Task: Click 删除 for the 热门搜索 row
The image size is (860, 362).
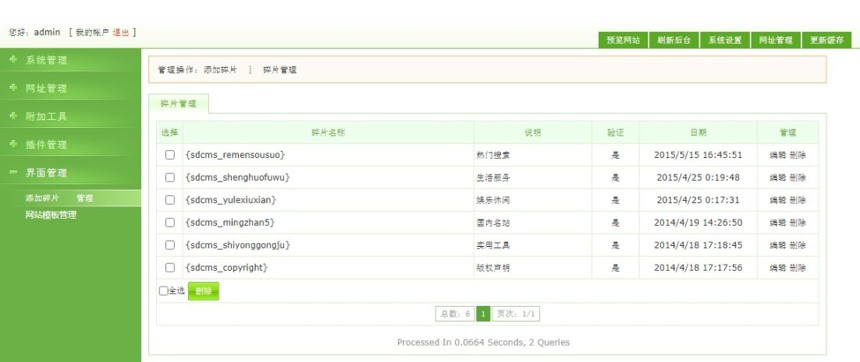Action: point(797,155)
